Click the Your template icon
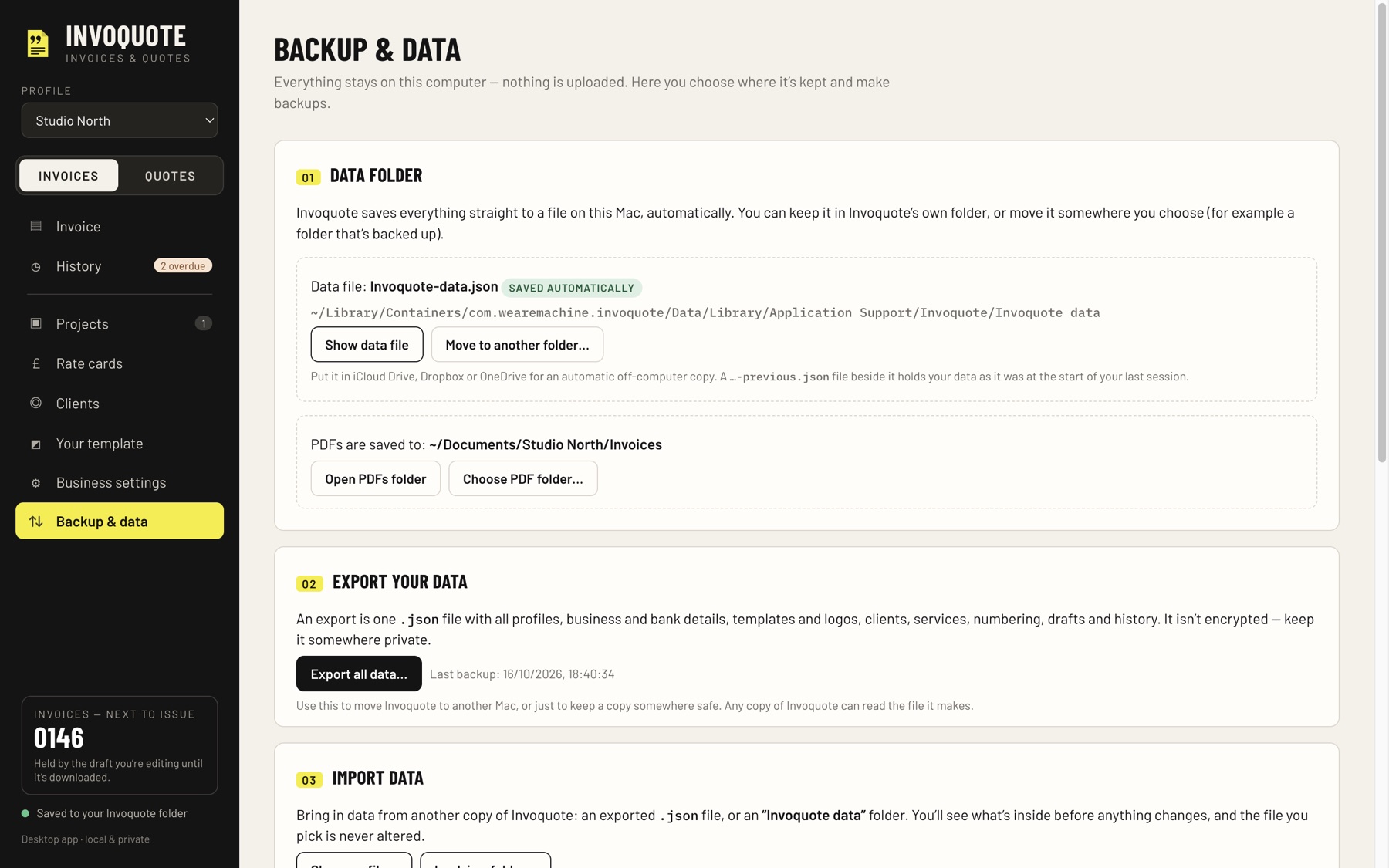This screenshot has height=868, width=1389. (x=35, y=444)
